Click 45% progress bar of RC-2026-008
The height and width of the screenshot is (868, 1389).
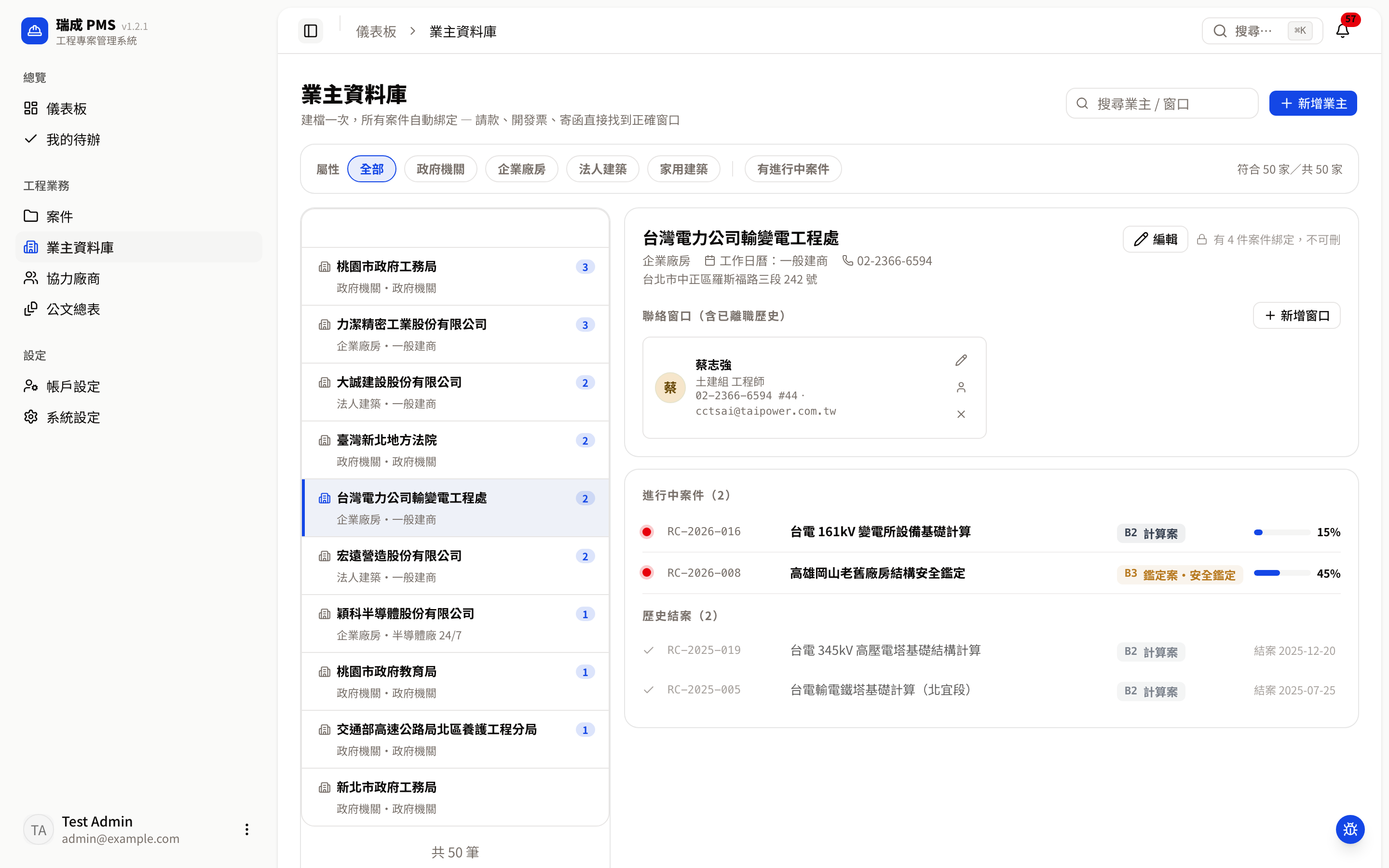click(1281, 573)
